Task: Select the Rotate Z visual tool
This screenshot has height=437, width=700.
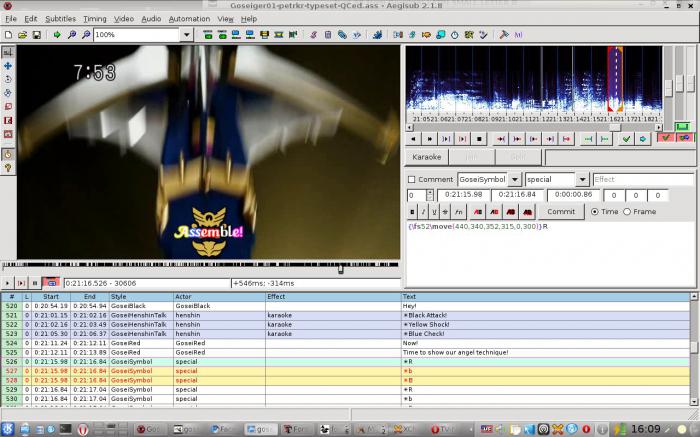Action: coord(8,79)
